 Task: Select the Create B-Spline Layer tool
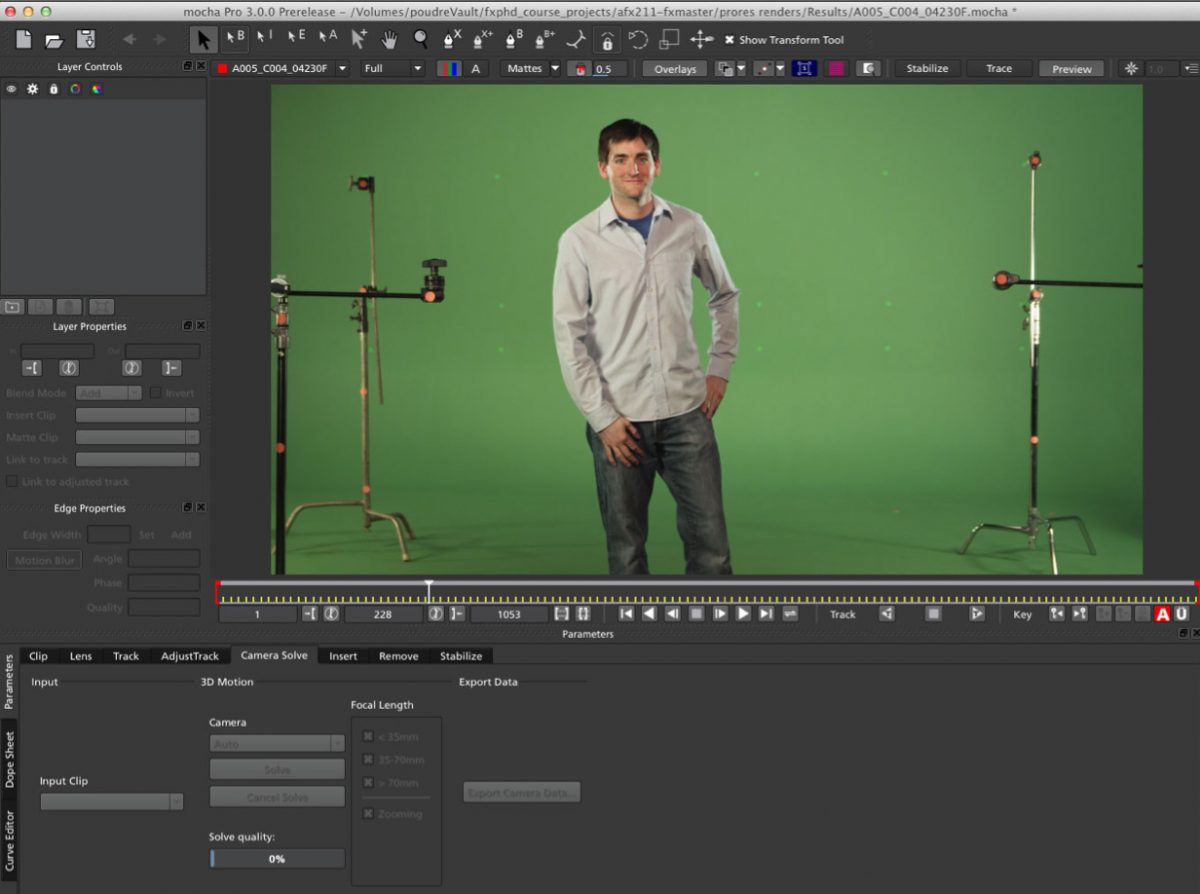[x=513, y=40]
